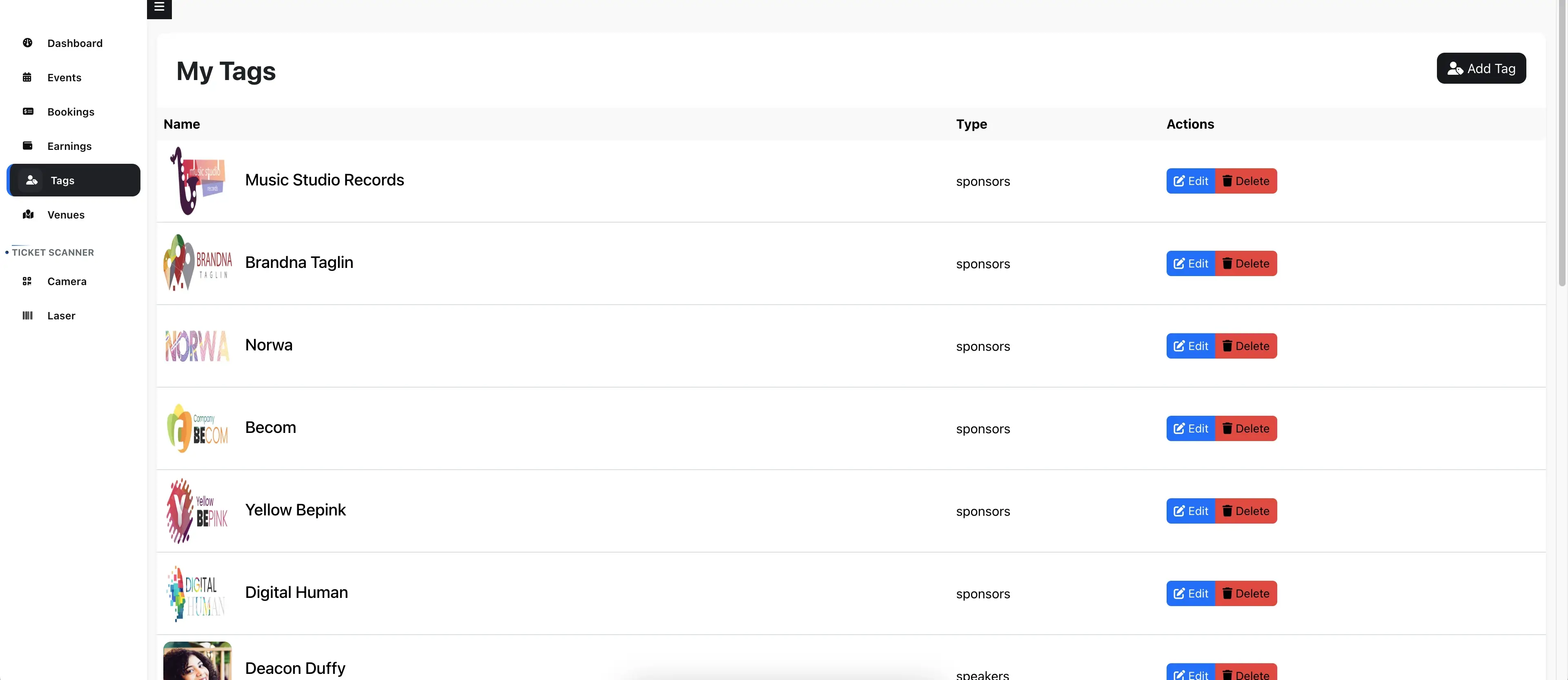Select the Tags person icon

pyautogui.click(x=31, y=180)
